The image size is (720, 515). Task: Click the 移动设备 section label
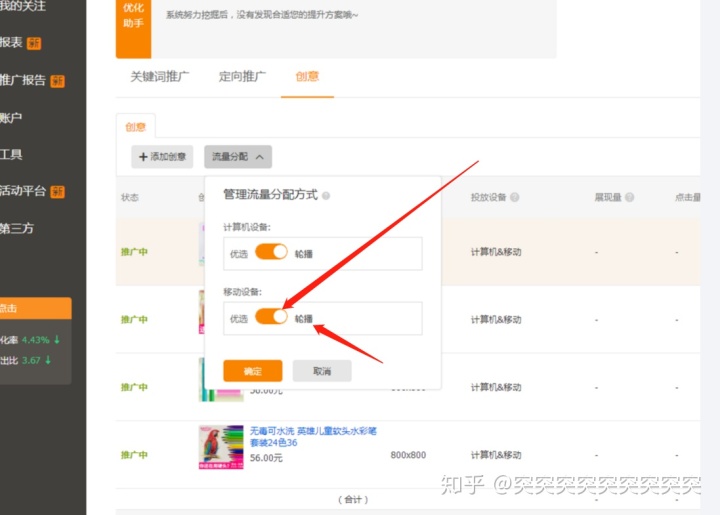pyautogui.click(x=242, y=292)
